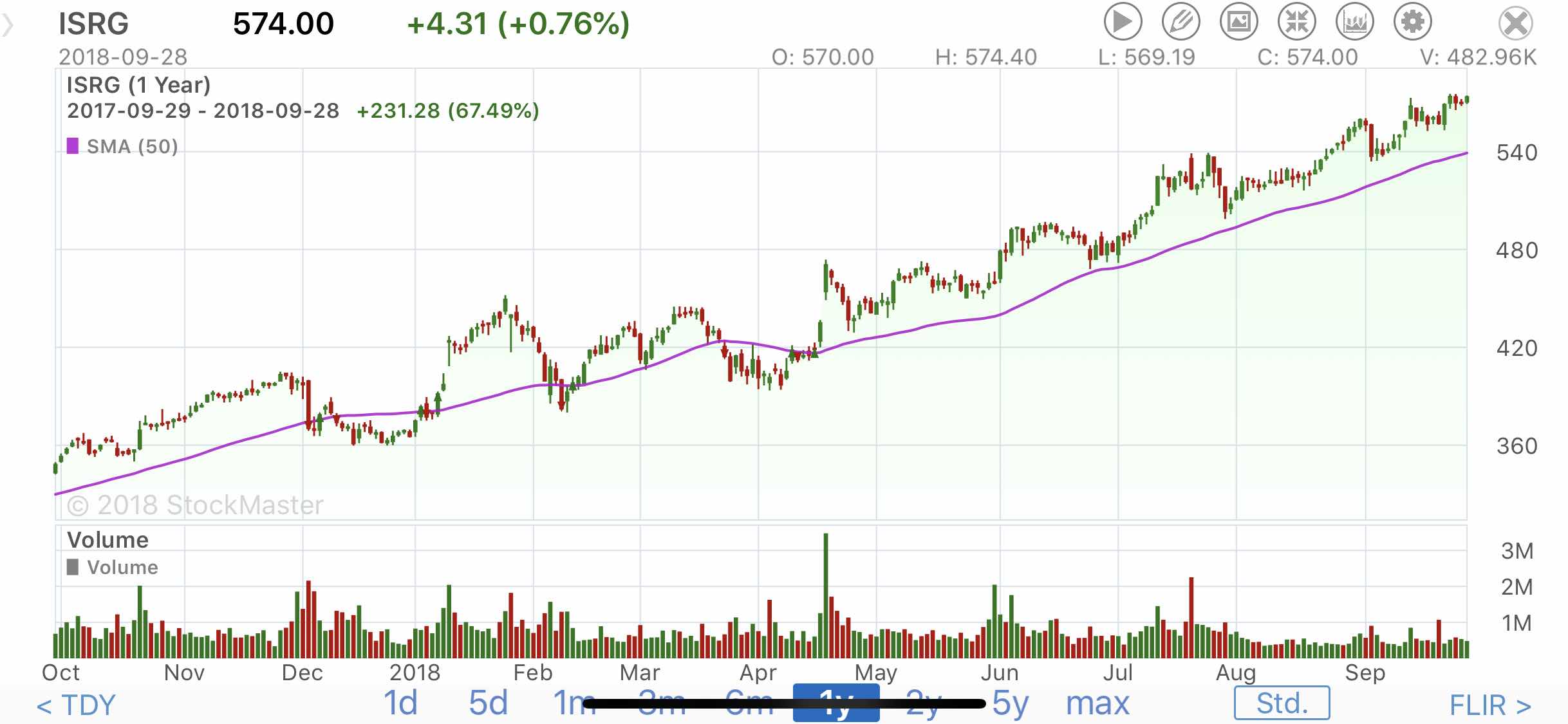
Task: Select the 1d time range
Action: 400,703
